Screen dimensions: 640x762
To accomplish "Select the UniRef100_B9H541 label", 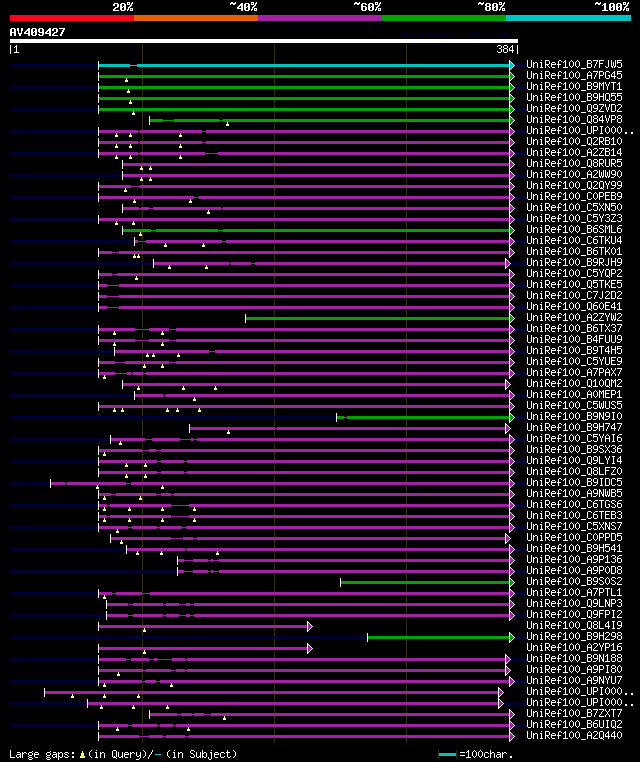I will pyautogui.click(x=574, y=548).
